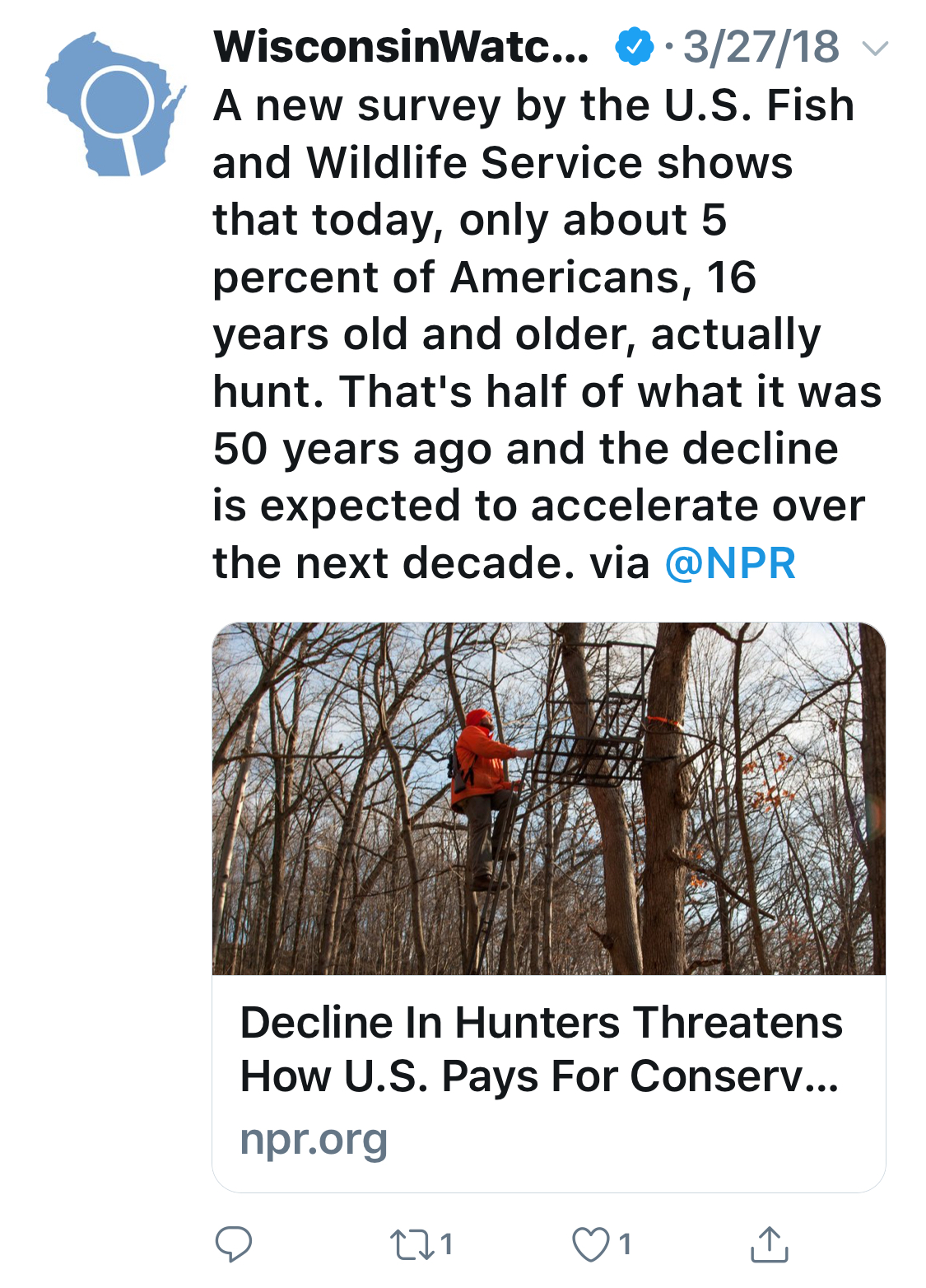
Task: Open the tweet text about hunting survey
Action: click(x=543, y=334)
